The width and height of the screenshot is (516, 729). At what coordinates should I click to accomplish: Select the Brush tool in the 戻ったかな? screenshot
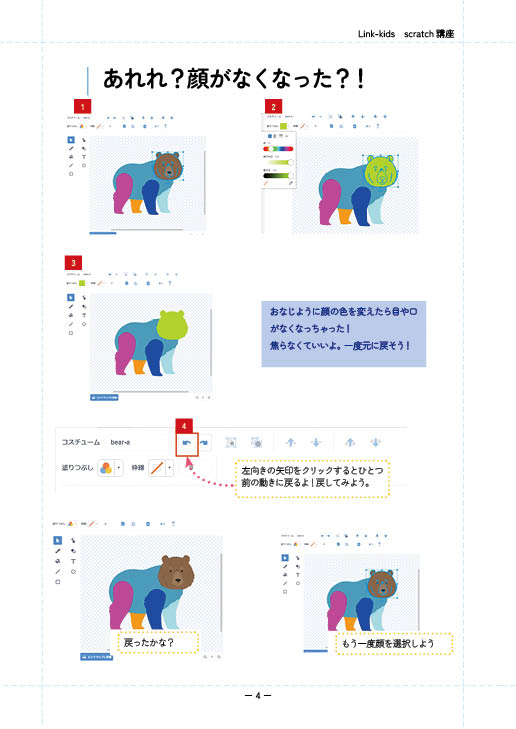[x=58, y=551]
